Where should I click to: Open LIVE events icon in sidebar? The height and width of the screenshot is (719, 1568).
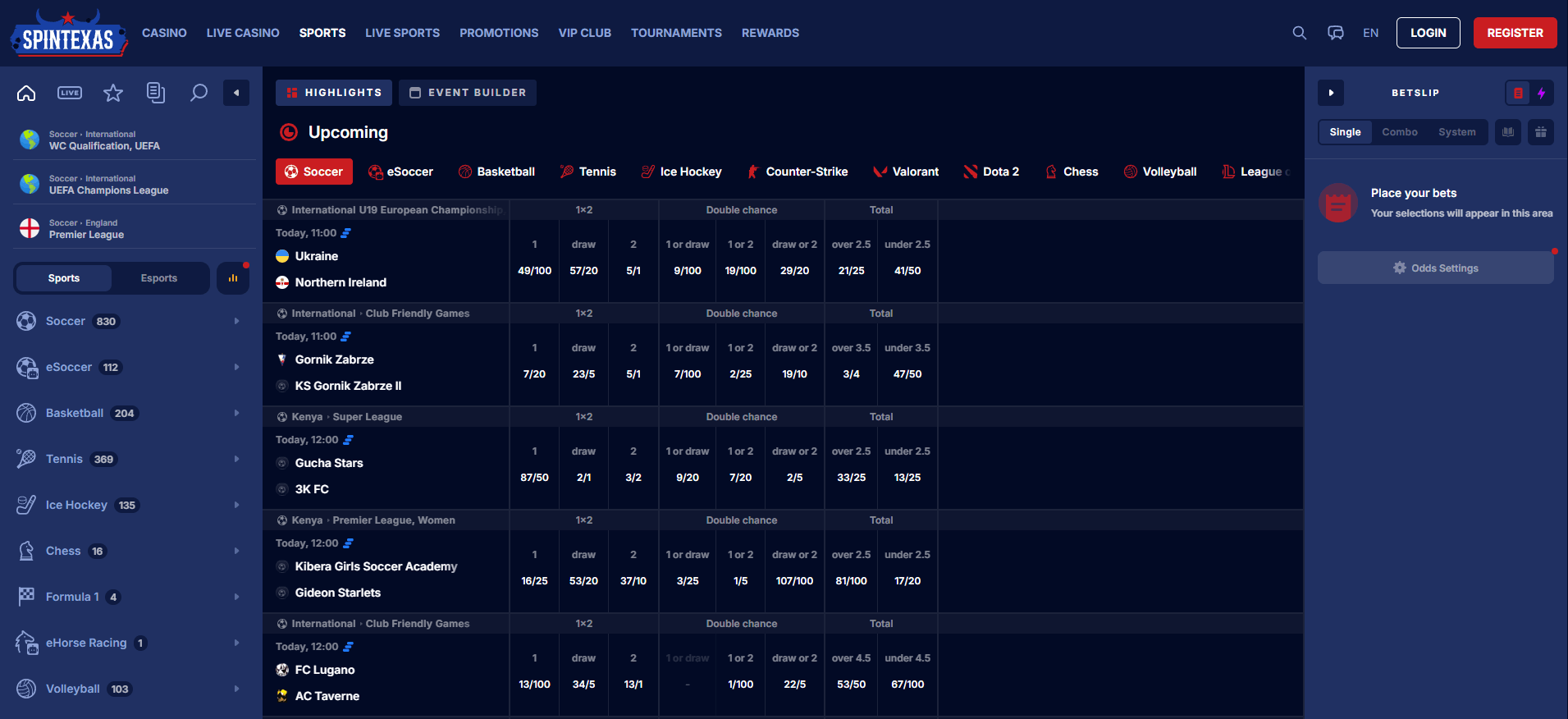(70, 93)
